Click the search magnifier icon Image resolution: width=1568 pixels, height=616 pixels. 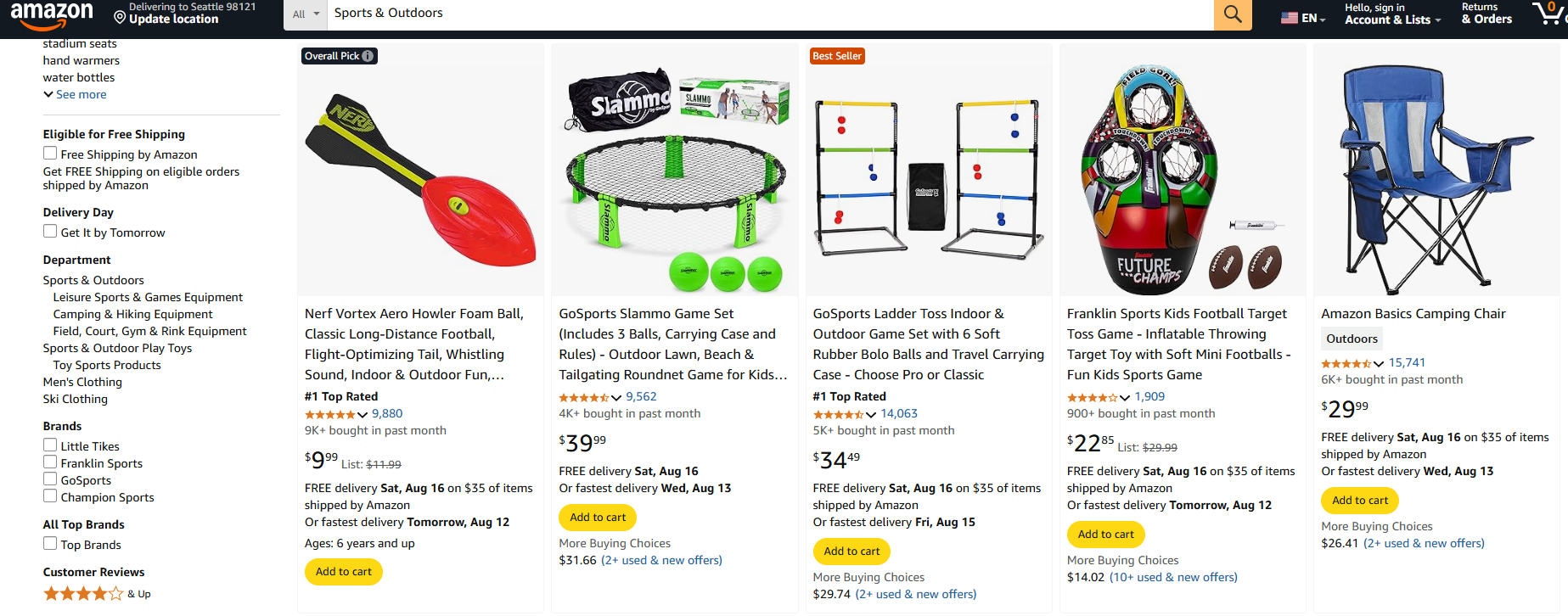(1232, 14)
